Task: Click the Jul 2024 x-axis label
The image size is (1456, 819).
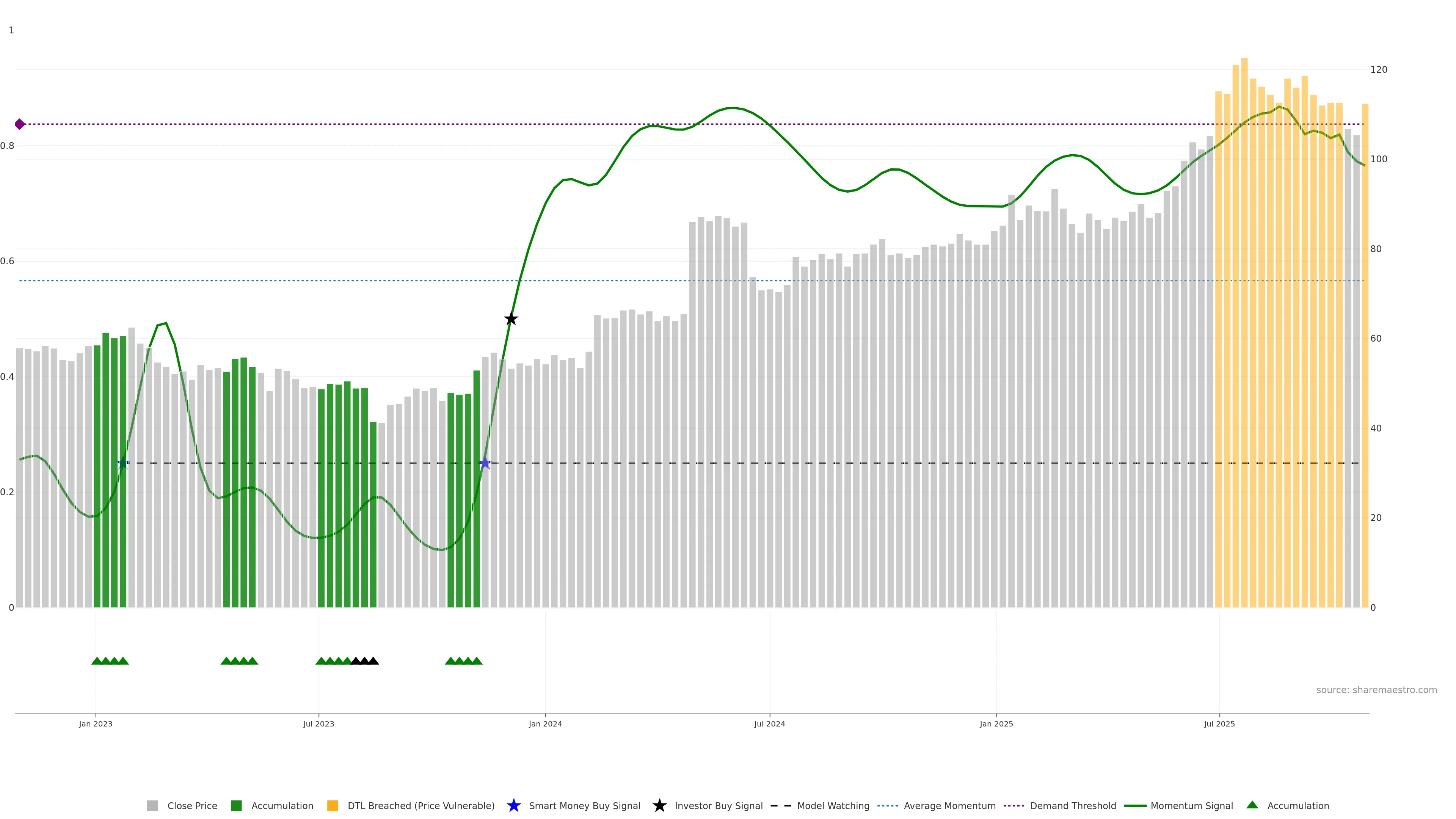Action: click(x=769, y=724)
